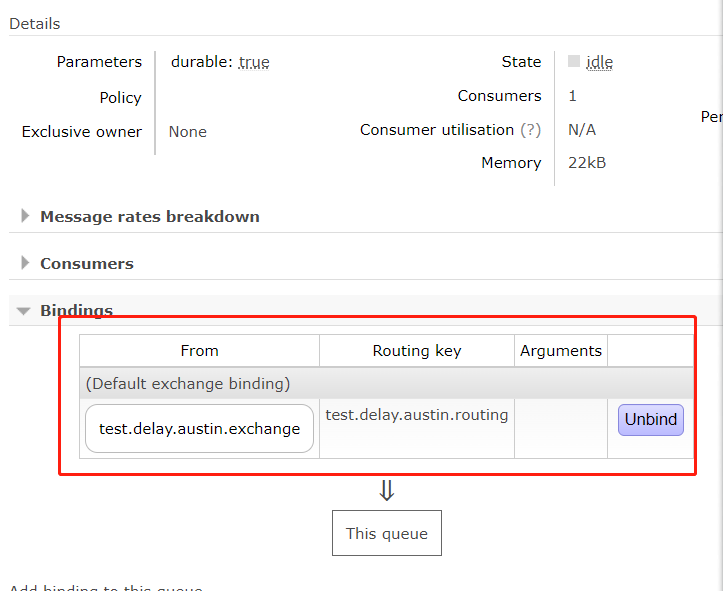
Task: Click the Details section heading
Action: (35, 24)
